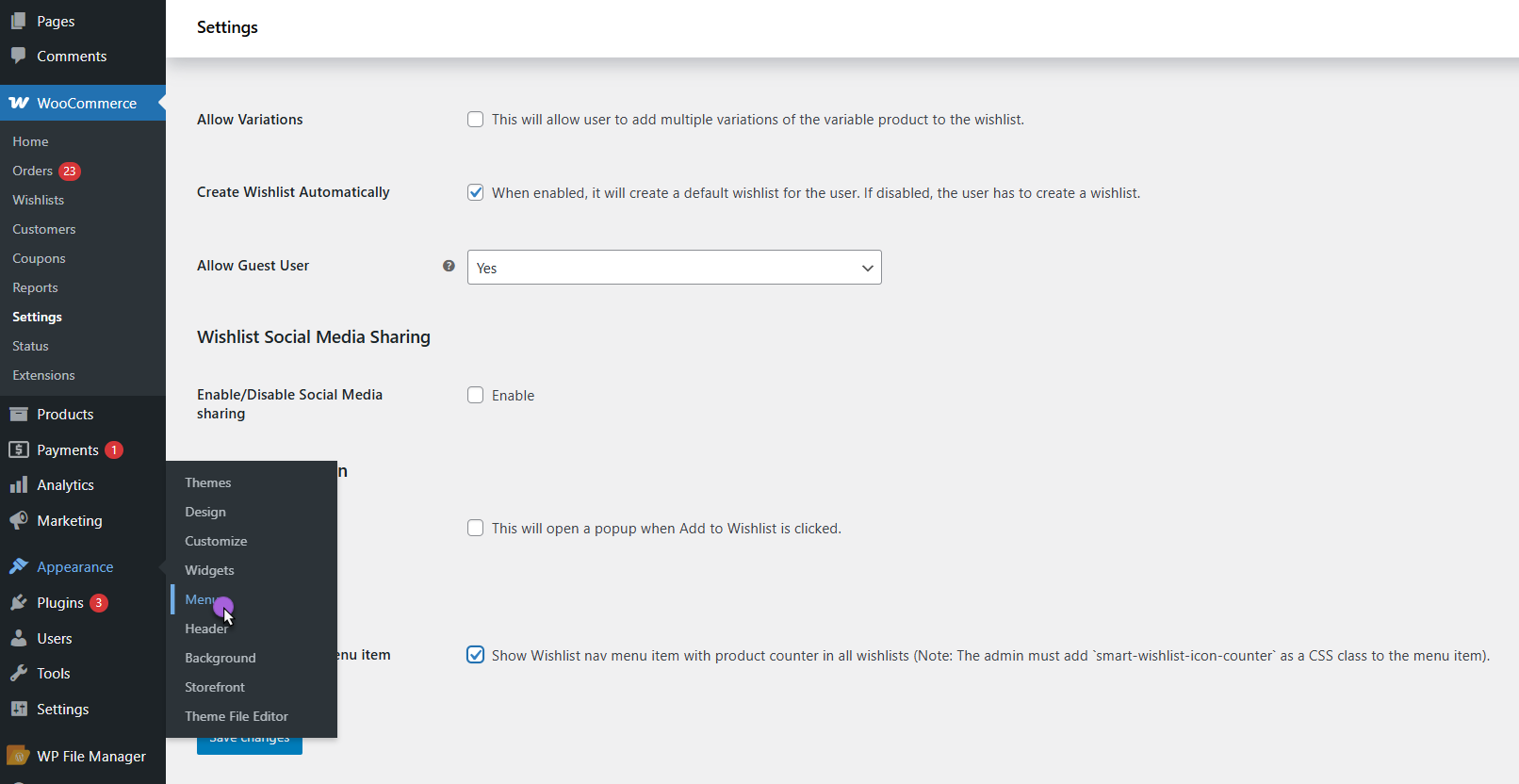Open the Coupons submenu link

pos(39,258)
